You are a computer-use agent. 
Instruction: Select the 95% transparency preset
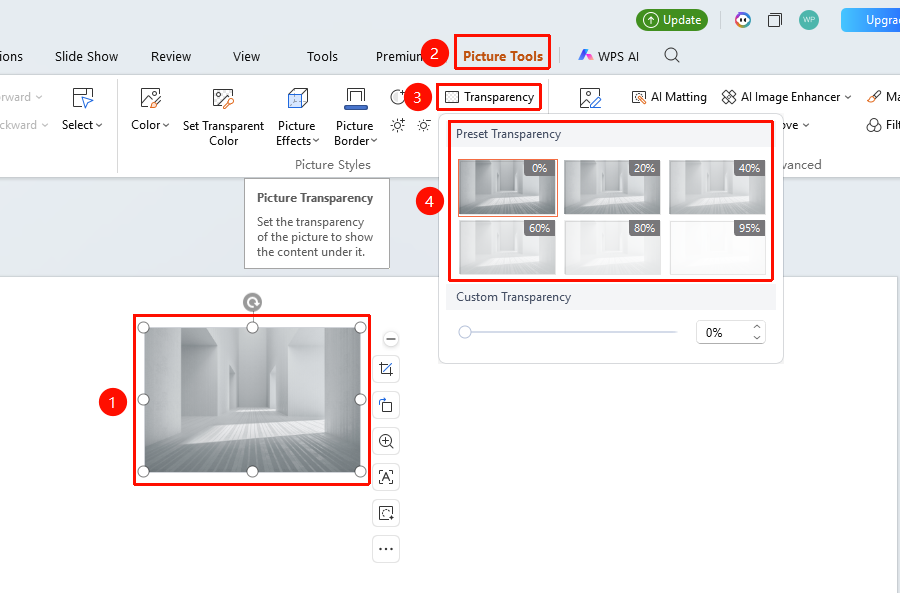point(717,247)
